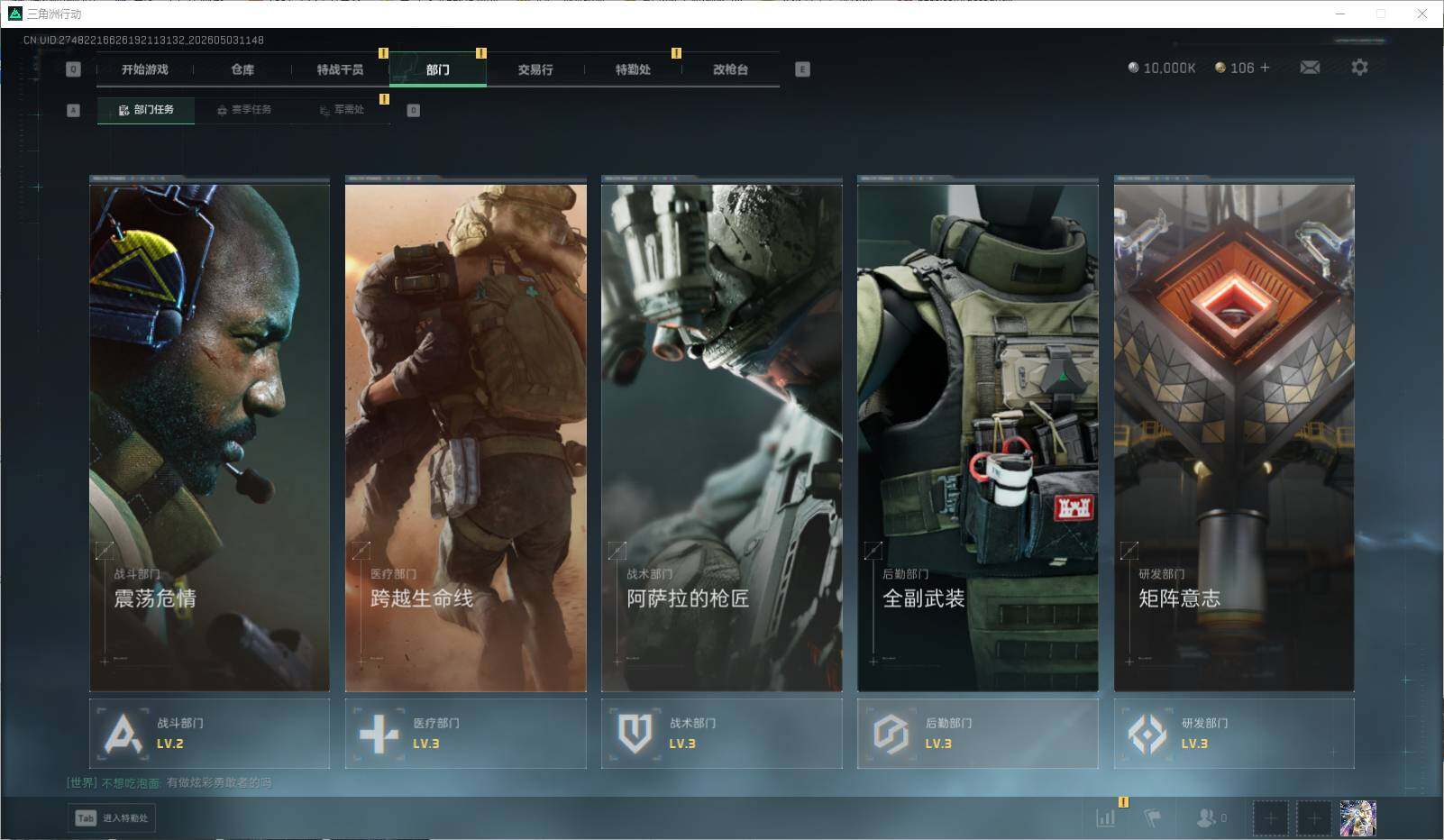Click the notification badge on 军需处 sub-tab
The width and height of the screenshot is (1444, 840).
click(x=384, y=99)
